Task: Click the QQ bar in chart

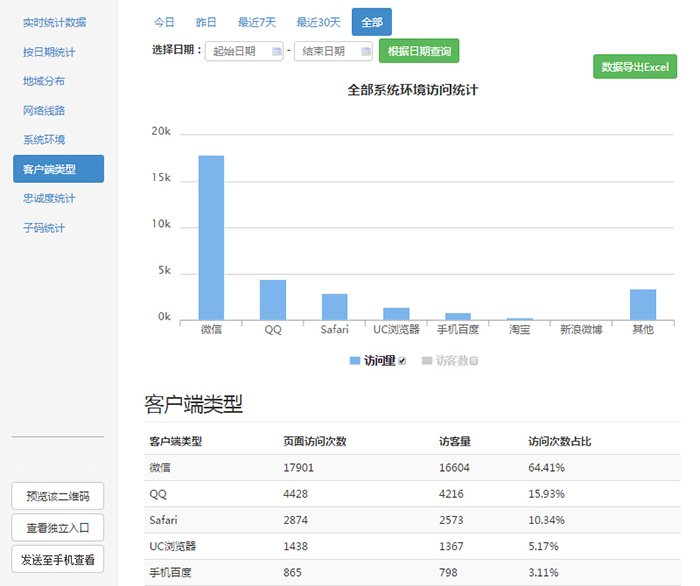Action: click(x=273, y=299)
